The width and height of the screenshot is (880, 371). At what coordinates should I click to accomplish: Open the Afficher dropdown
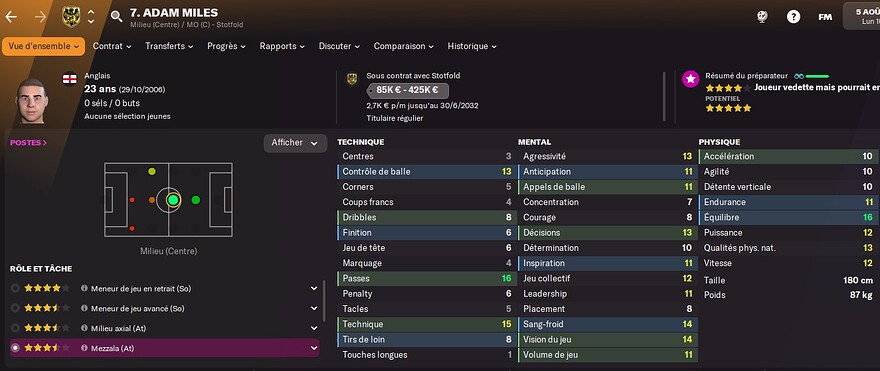point(295,143)
